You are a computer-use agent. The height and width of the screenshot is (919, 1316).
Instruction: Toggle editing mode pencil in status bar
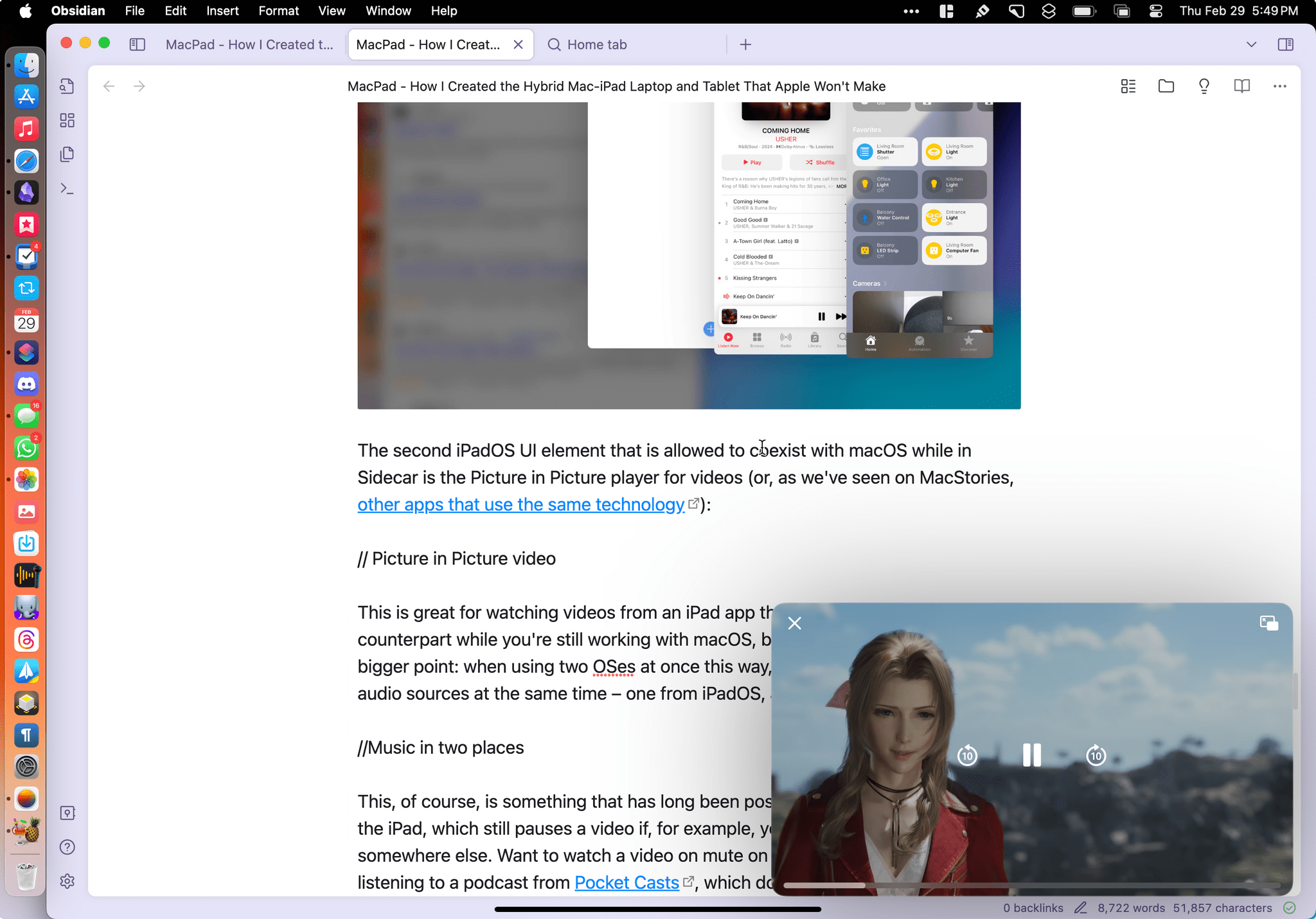click(x=1081, y=908)
